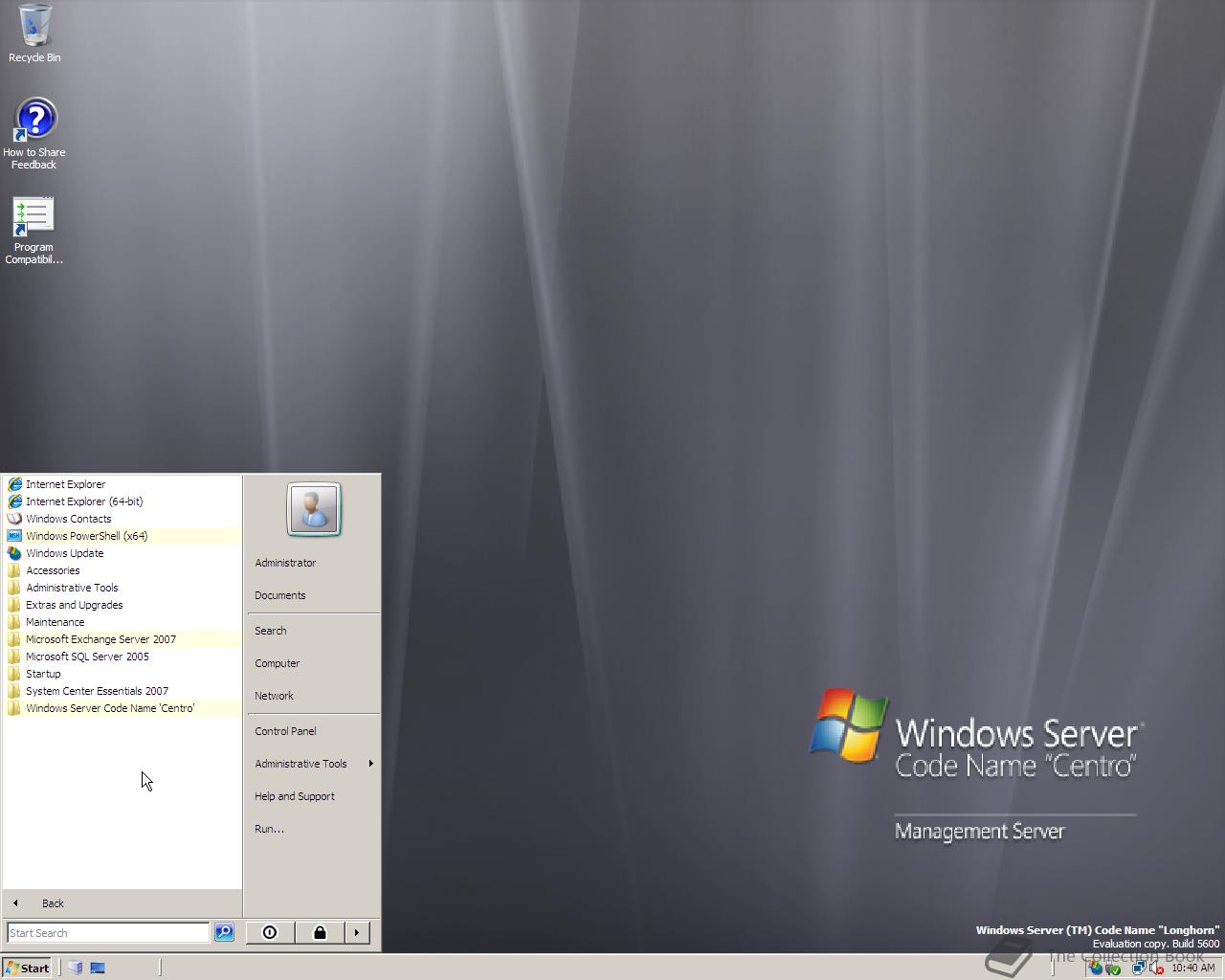Click in the Start Search box
The width and height of the screenshot is (1225, 980).
coord(107,933)
